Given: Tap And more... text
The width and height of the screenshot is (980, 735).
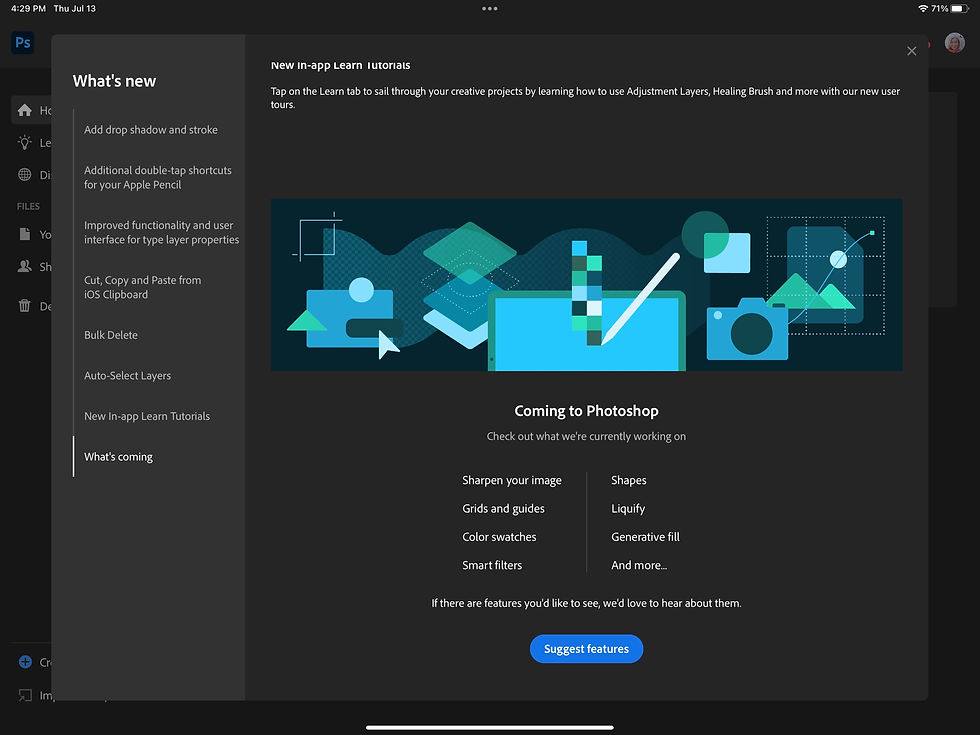Looking at the screenshot, I should click(x=639, y=565).
